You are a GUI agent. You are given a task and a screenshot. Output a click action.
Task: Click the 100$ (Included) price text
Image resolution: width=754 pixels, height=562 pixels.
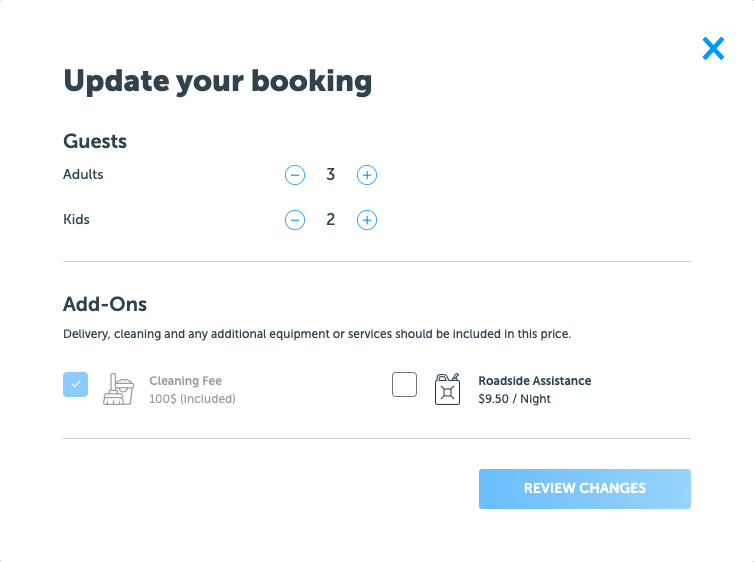tap(192, 399)
